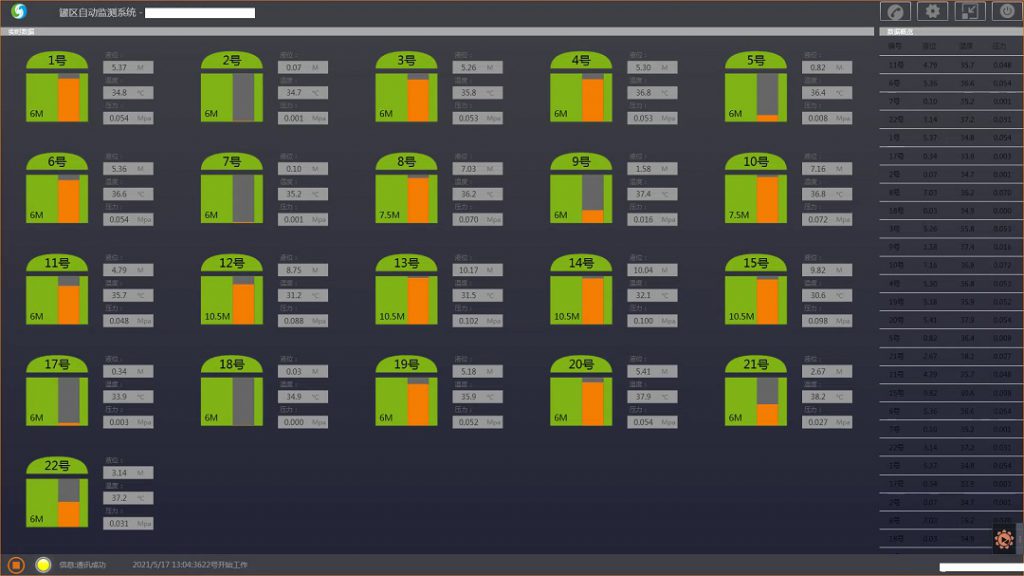This screenshot has height=576, width=1024.
Task: Click the 压力 column header in data table
Action: [998, 46]
